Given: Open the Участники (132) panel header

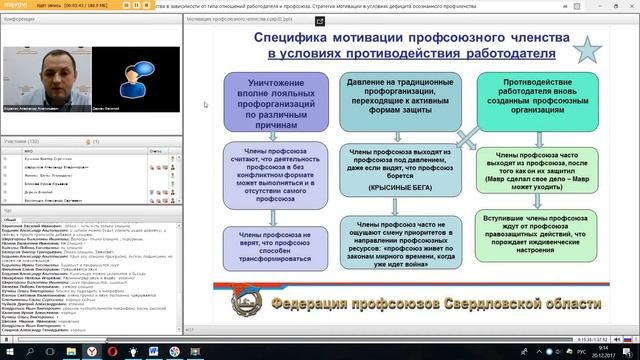Looking at the screenshot, I should [x=22, y=142].
